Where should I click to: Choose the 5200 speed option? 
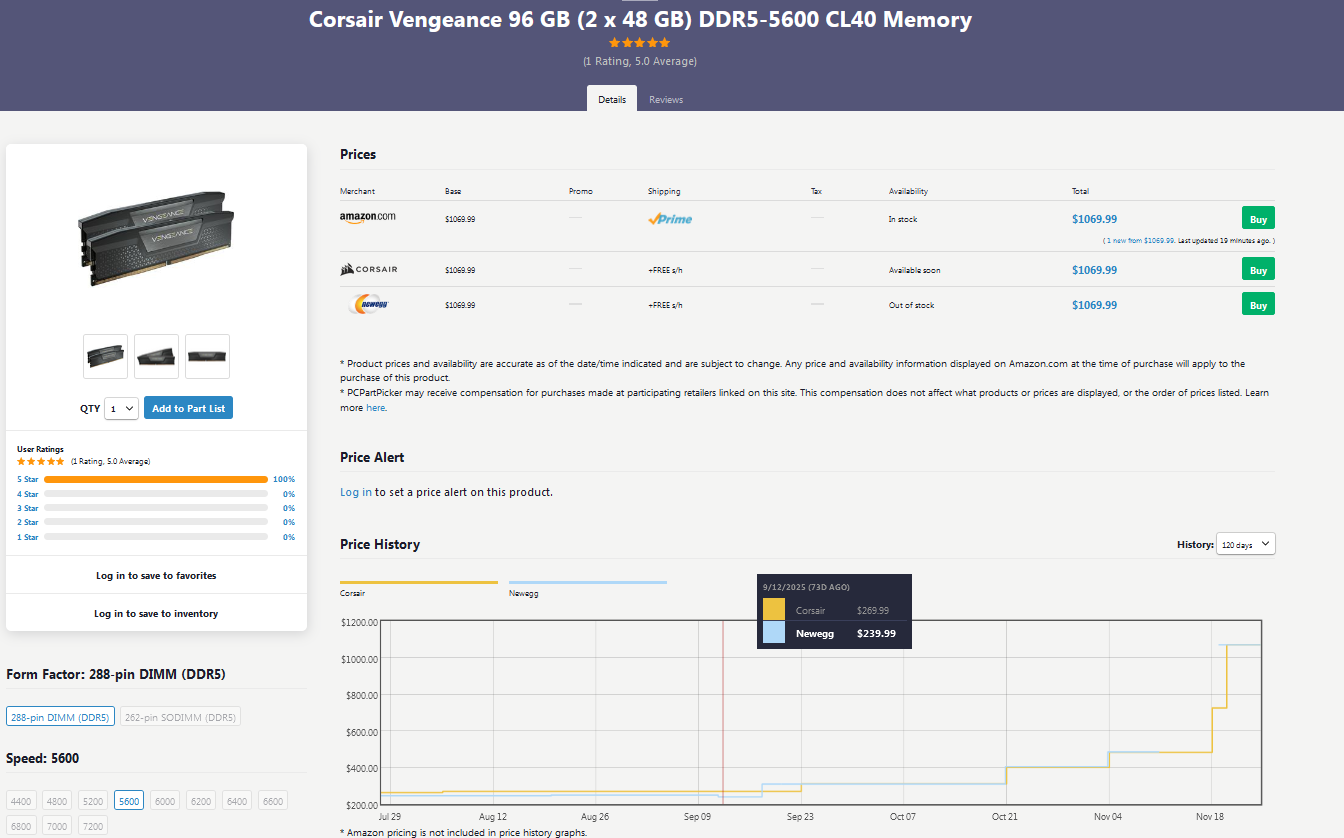pyautogui.click(x=93, y=801)
